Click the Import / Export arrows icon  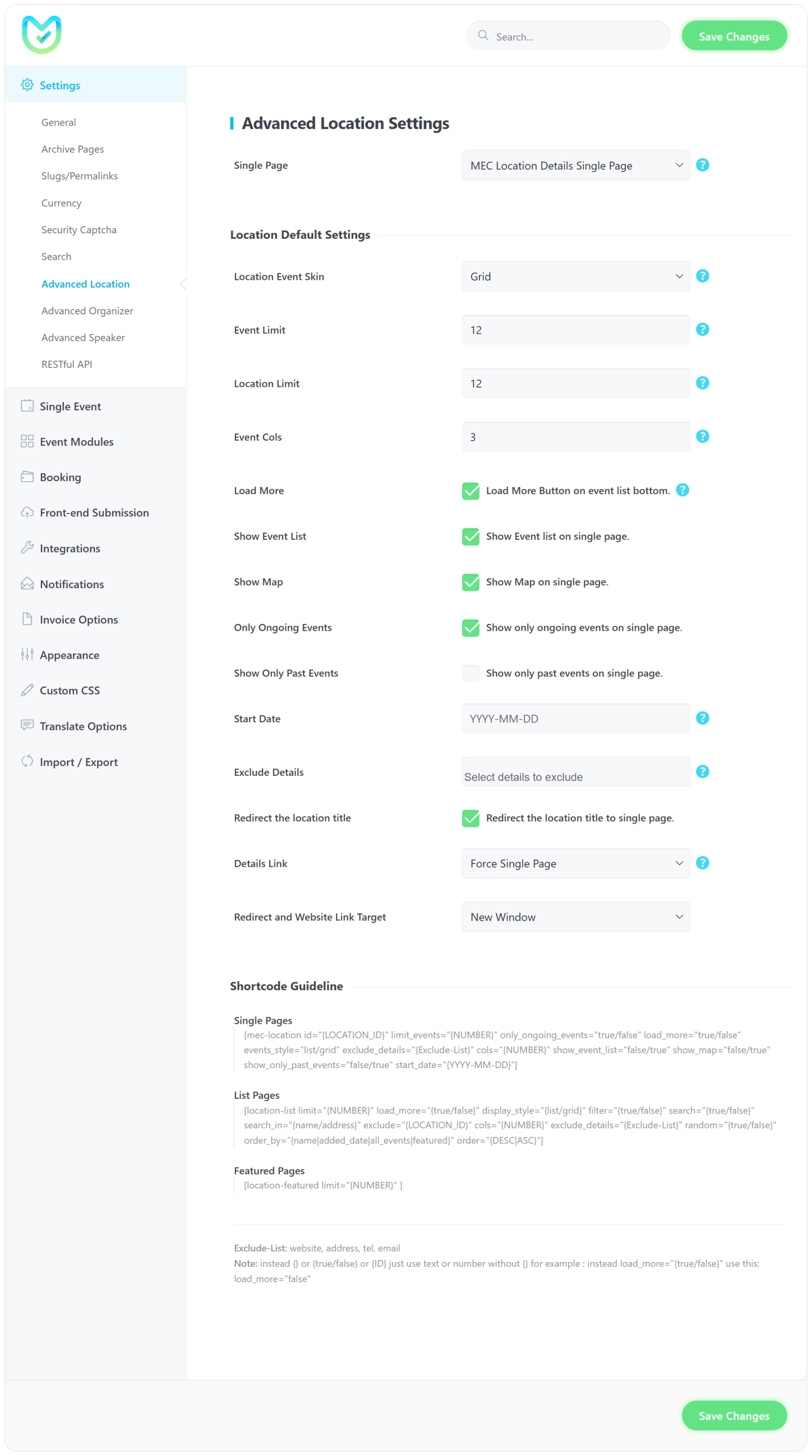pyautogui.click(x=27, y=762)
